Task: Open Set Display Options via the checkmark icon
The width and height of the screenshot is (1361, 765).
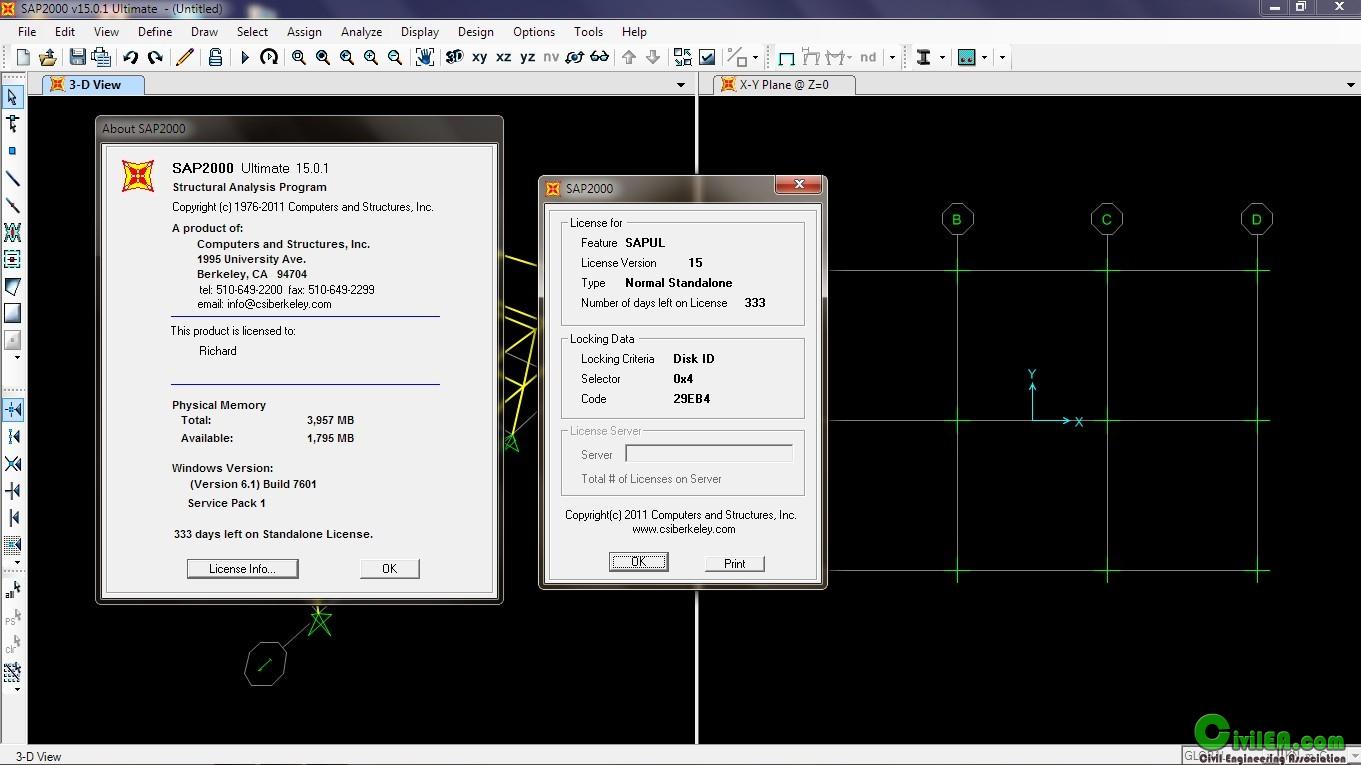Action: (x=707, y=57)
